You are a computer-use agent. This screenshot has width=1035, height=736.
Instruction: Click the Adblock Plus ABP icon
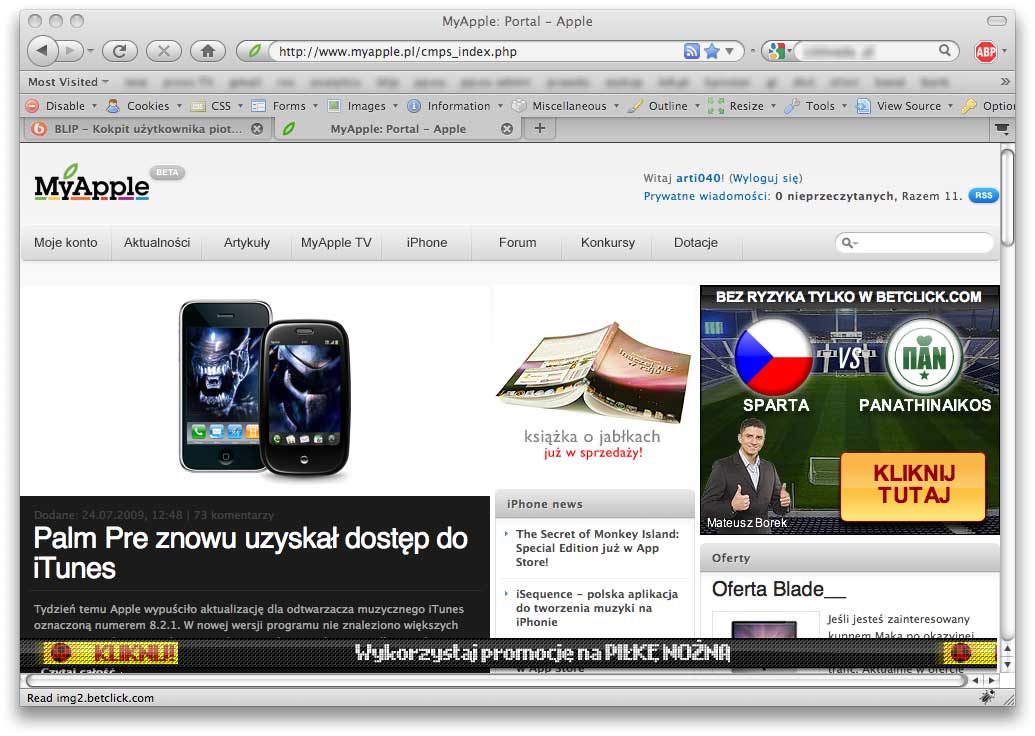985,51
